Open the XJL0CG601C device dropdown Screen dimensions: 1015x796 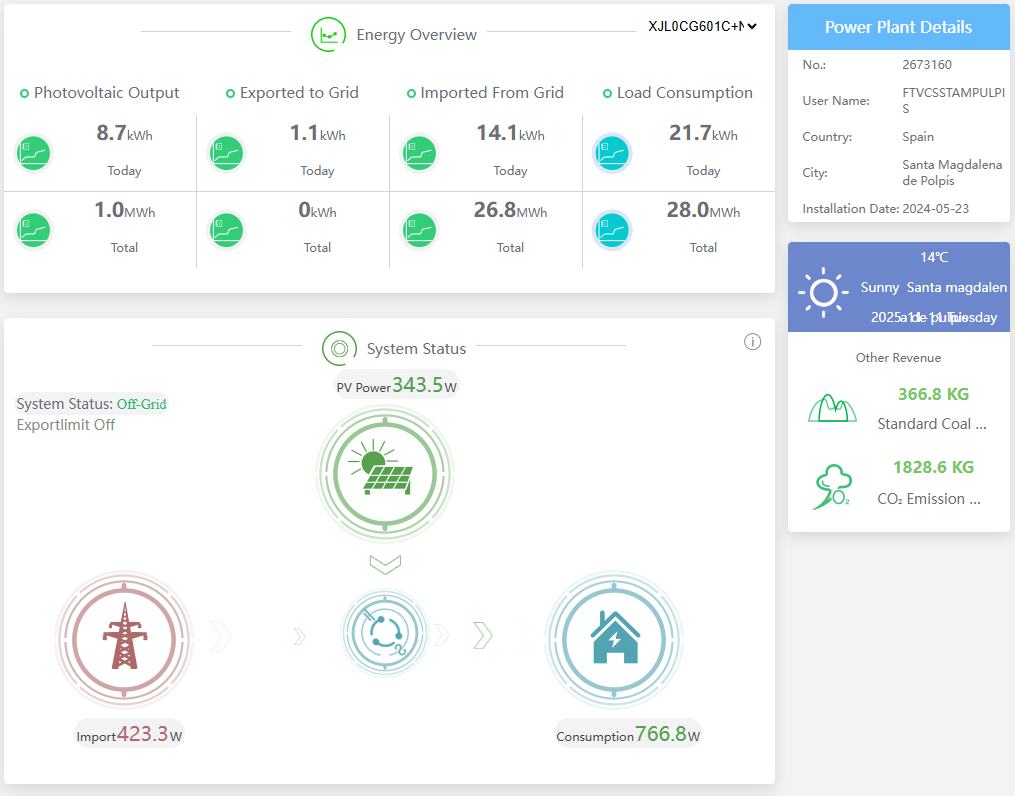[702, 26]
